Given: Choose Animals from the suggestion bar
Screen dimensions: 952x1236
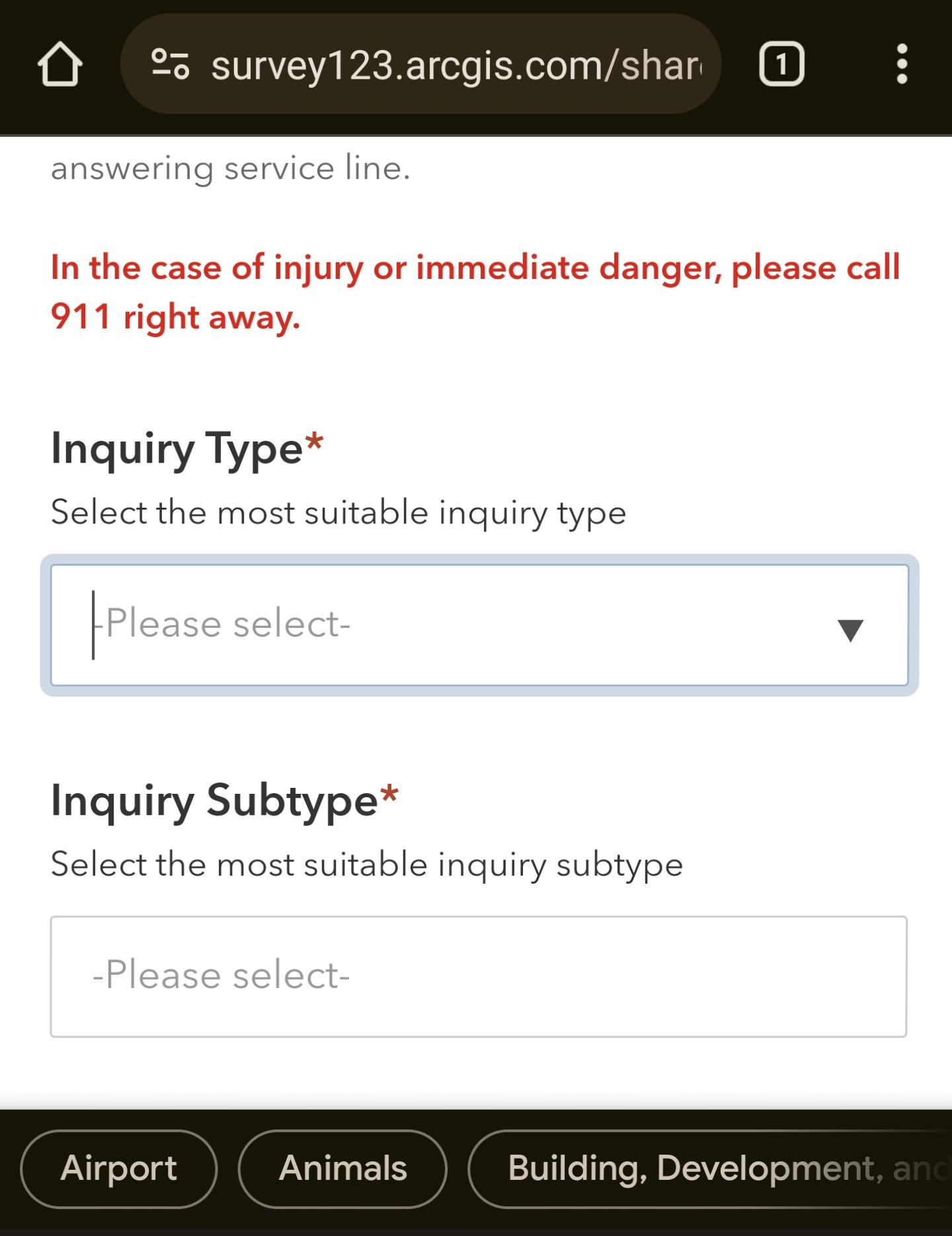Looking at the screenshot, I should (341, 1170).
